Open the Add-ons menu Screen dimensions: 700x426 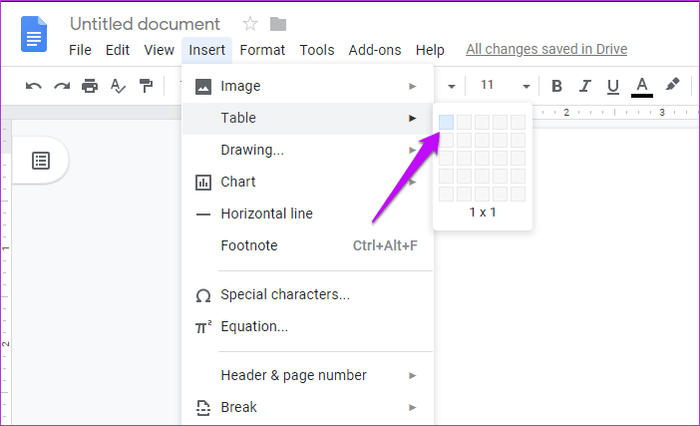tap(375, 50)
